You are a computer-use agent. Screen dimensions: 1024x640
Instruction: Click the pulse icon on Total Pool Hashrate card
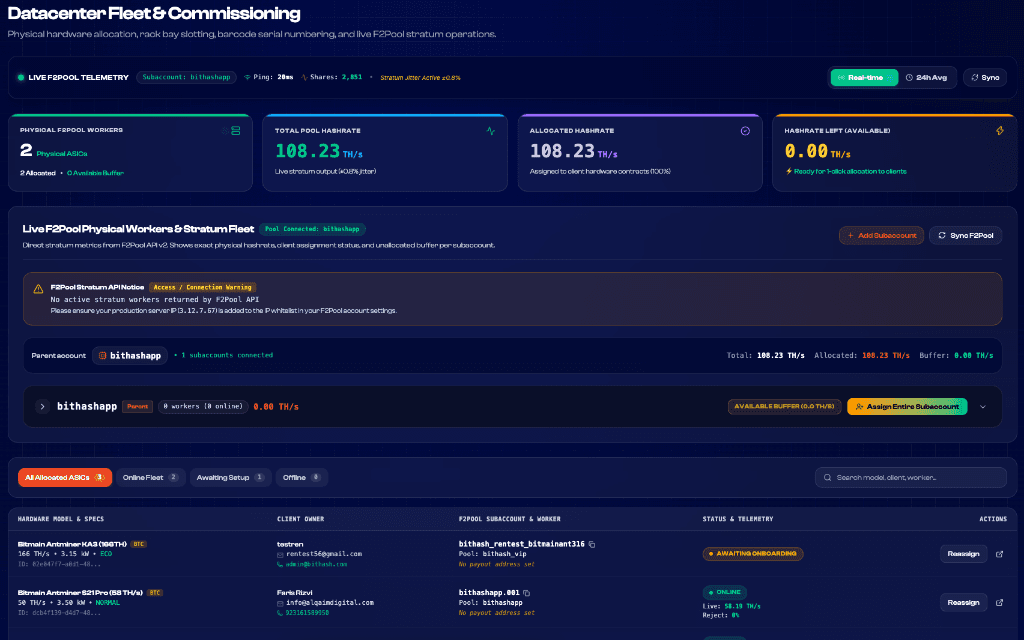pos(490,131)
